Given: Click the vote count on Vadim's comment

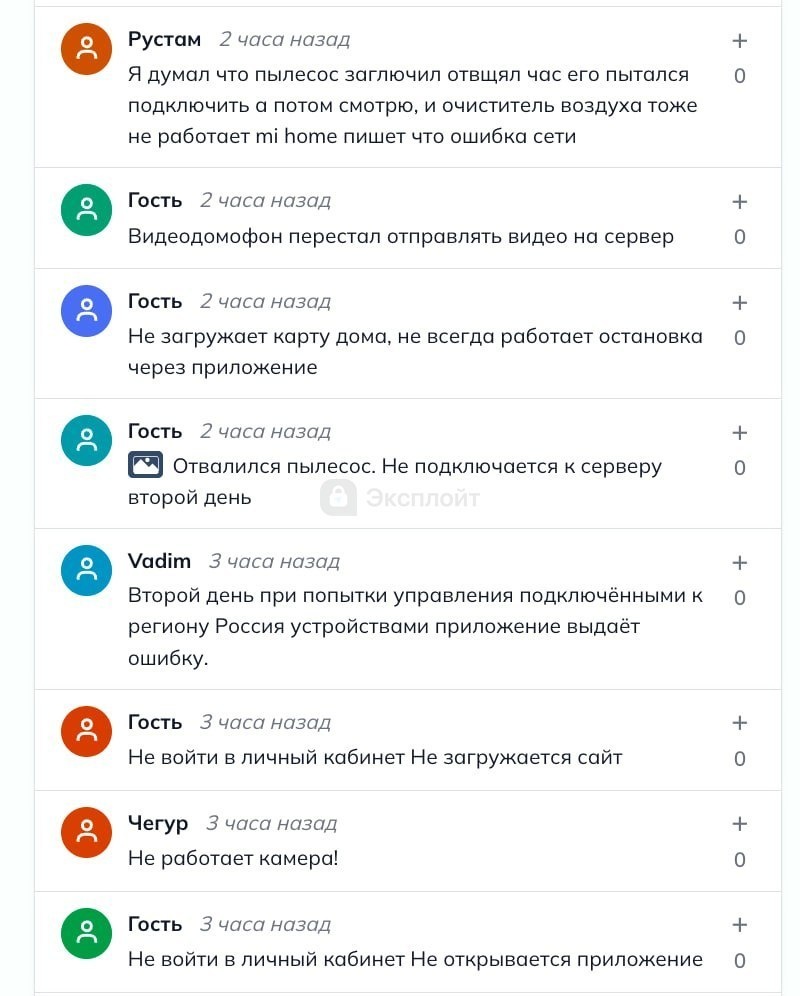Looking at the screenshot, I should pyautogui.click(x=740, y=597).
